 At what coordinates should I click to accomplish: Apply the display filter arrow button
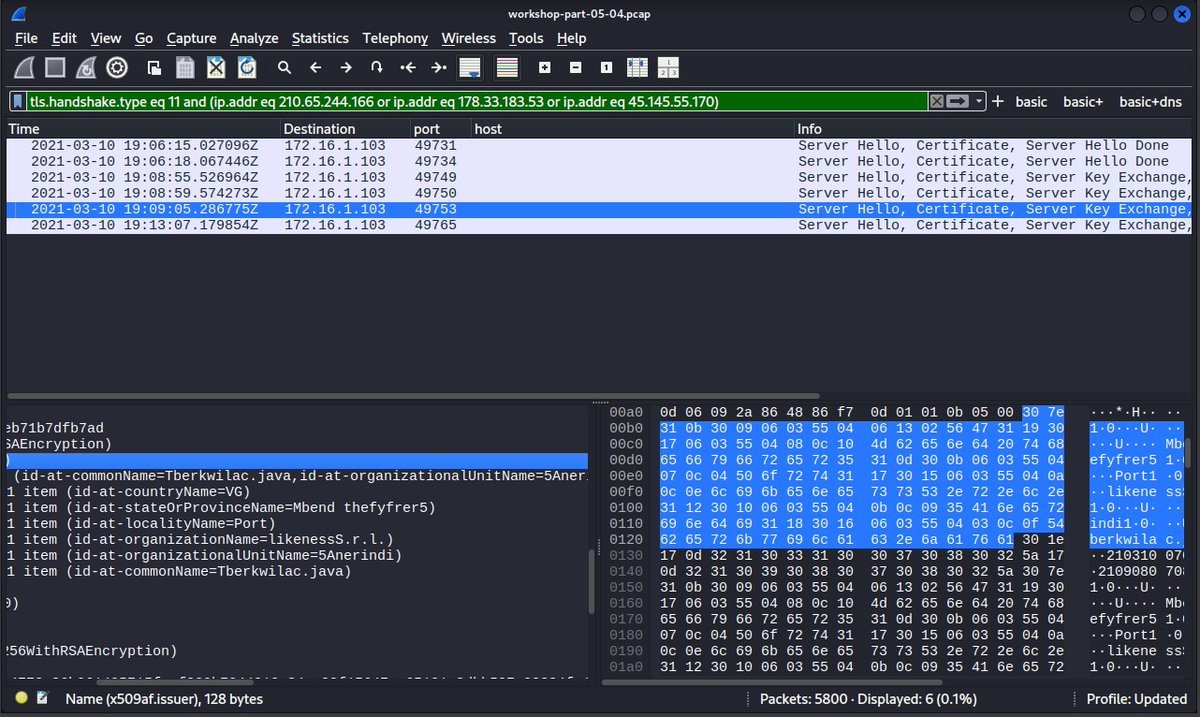pyautogui.click(x=958, y=101)
